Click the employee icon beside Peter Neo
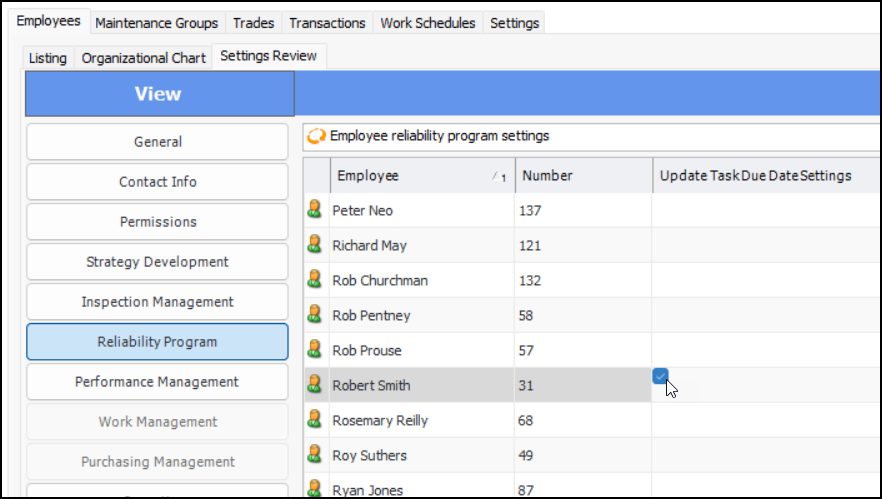Image resolution: width=882 pixels, height=499 pixels. [315, 210]
